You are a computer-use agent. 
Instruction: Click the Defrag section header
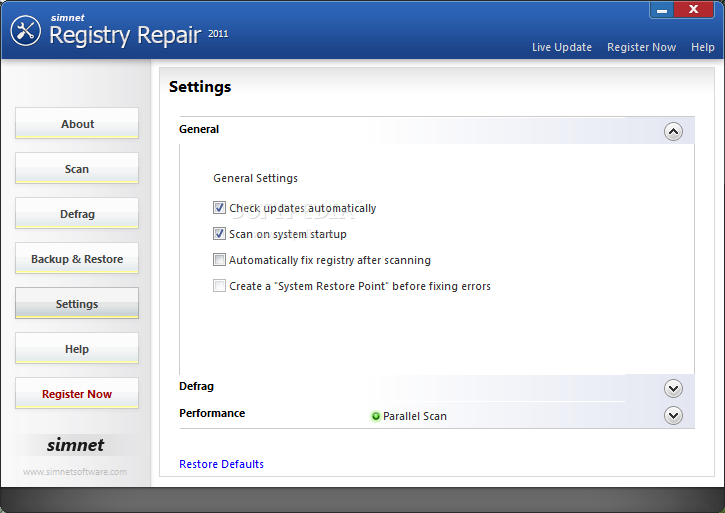click(x=436, y=387)
